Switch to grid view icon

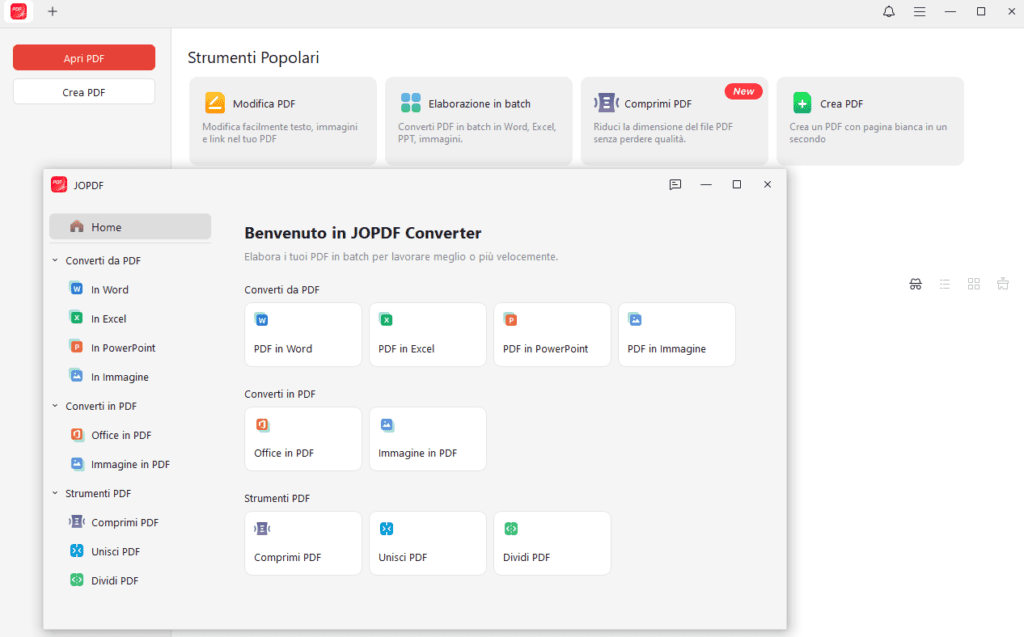pyautogui.click(x=973, y=284)
